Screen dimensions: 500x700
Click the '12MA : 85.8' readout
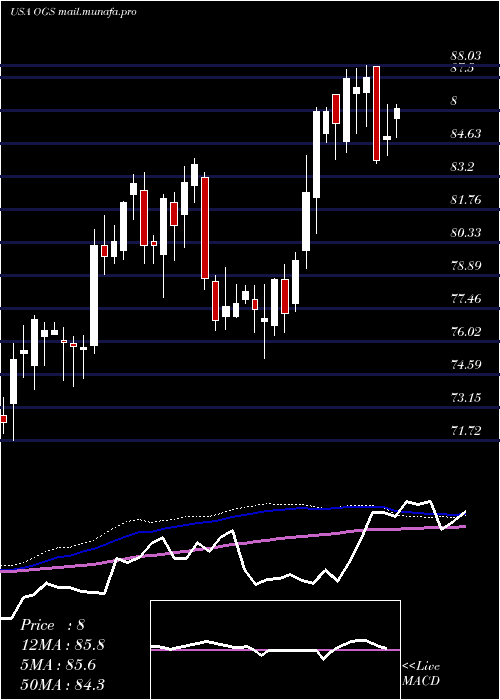pyautogui.click(x=62, y=645)
